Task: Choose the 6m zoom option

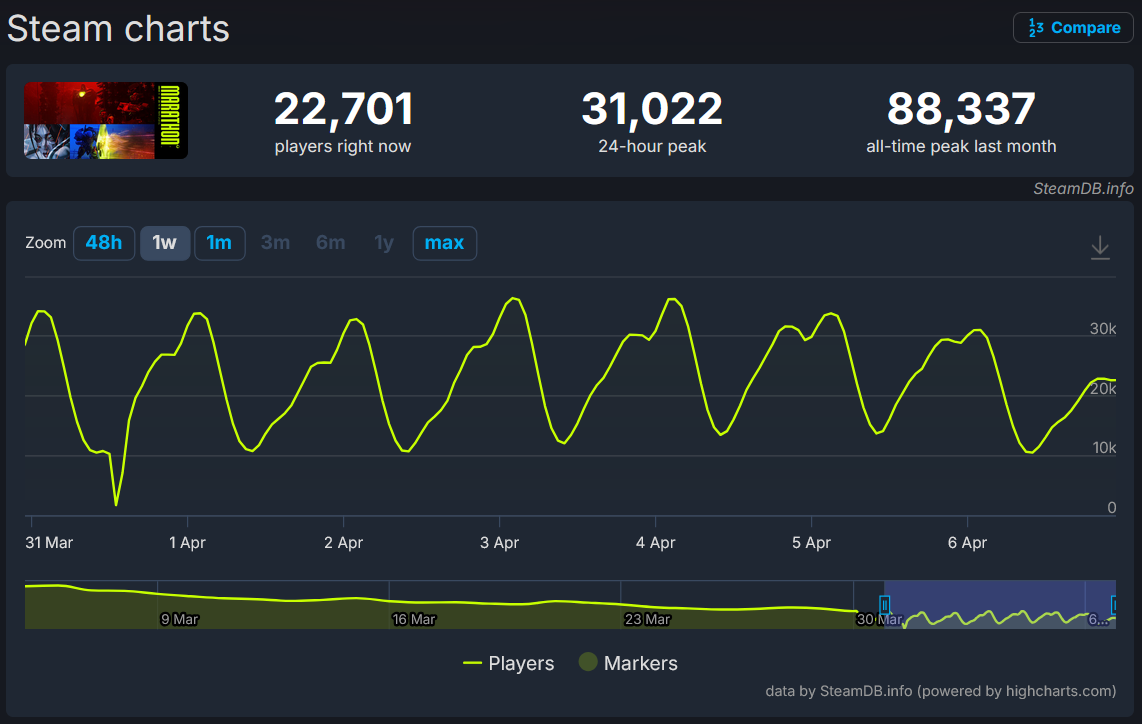Action: (331, 243)
